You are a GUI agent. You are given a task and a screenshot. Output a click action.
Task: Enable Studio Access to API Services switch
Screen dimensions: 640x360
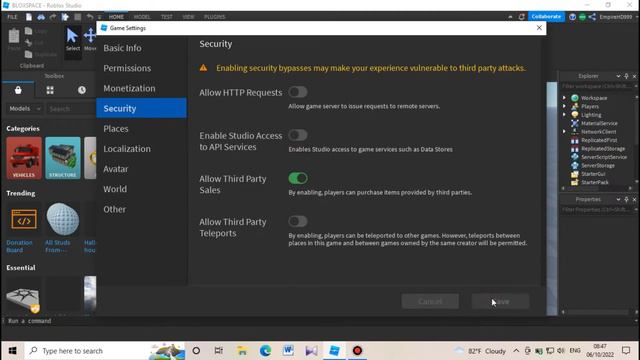(x=298, y=135)
